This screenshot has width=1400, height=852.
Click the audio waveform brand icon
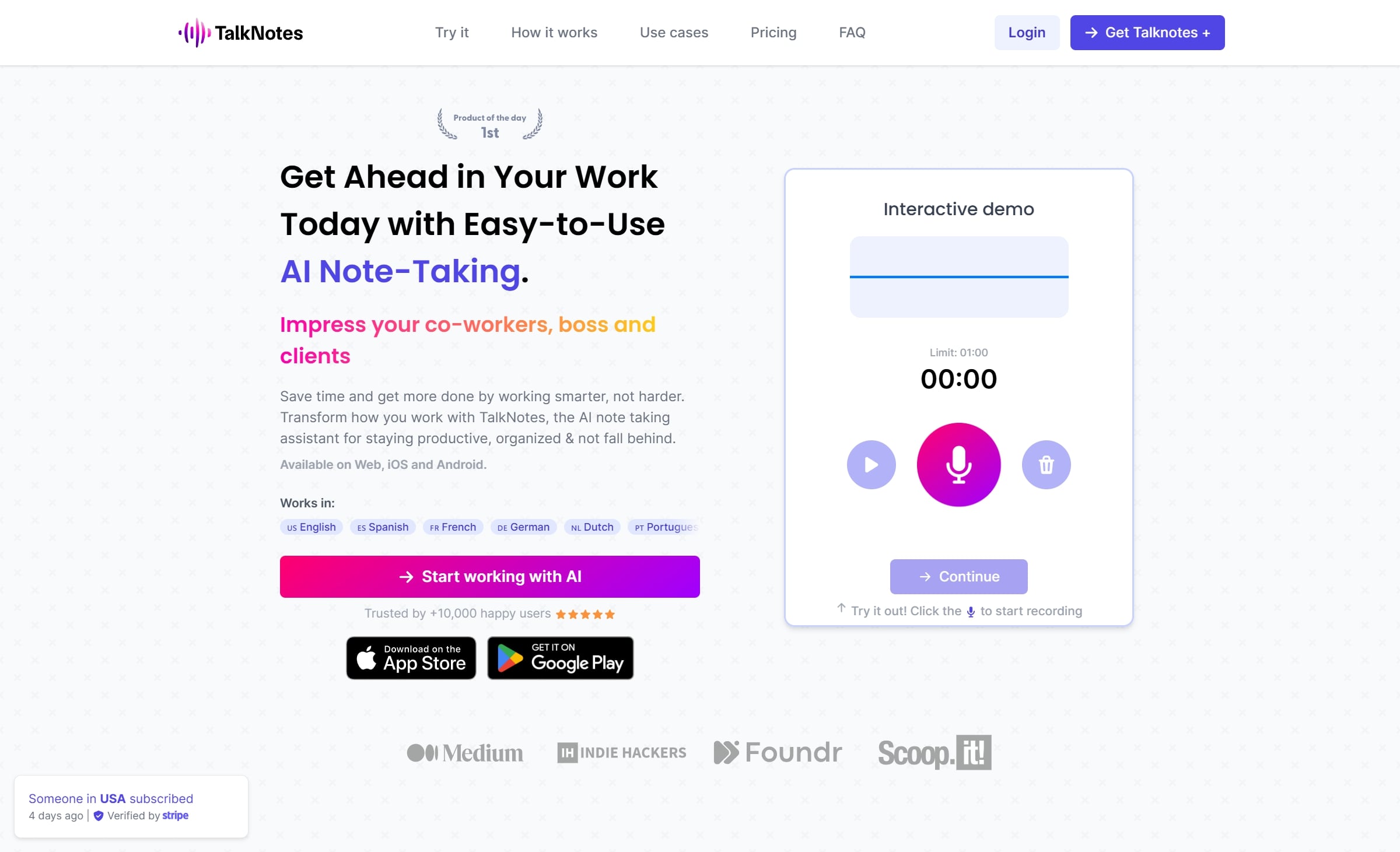194,32
